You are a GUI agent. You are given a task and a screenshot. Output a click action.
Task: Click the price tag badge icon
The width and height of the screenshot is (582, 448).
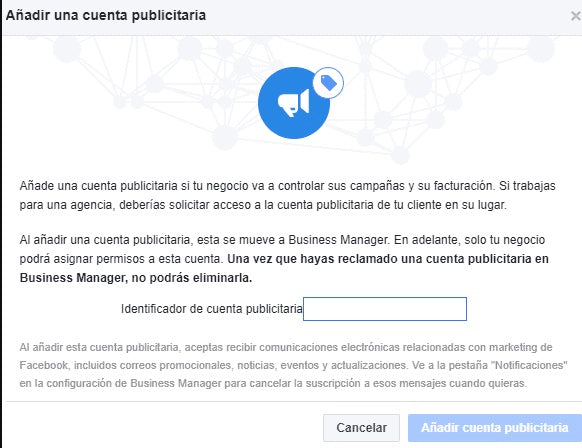pos(328,83)
